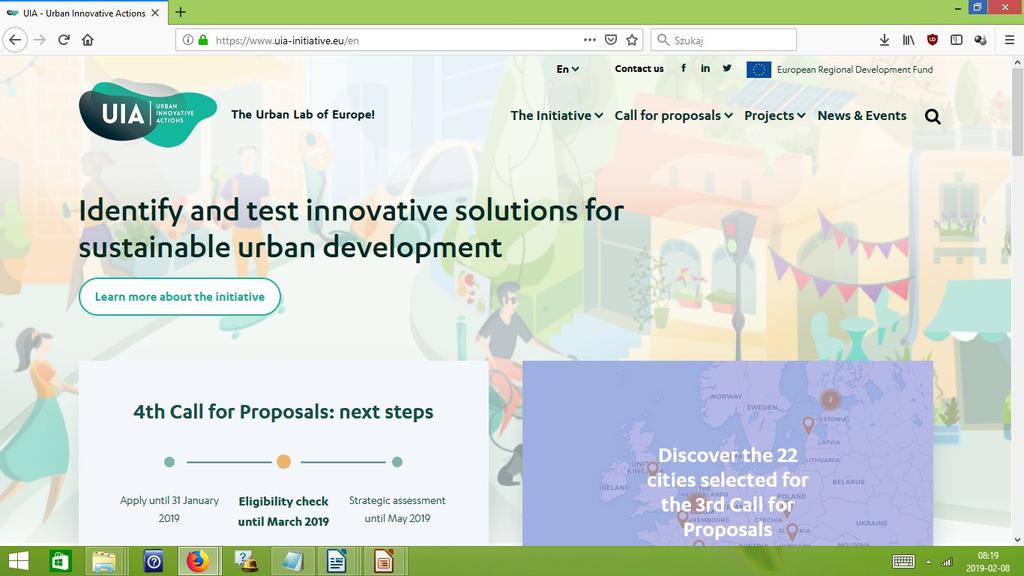Screen dimensions: 1024x576
Task: Click the browser forward arrow
Action: pos(40,40)
